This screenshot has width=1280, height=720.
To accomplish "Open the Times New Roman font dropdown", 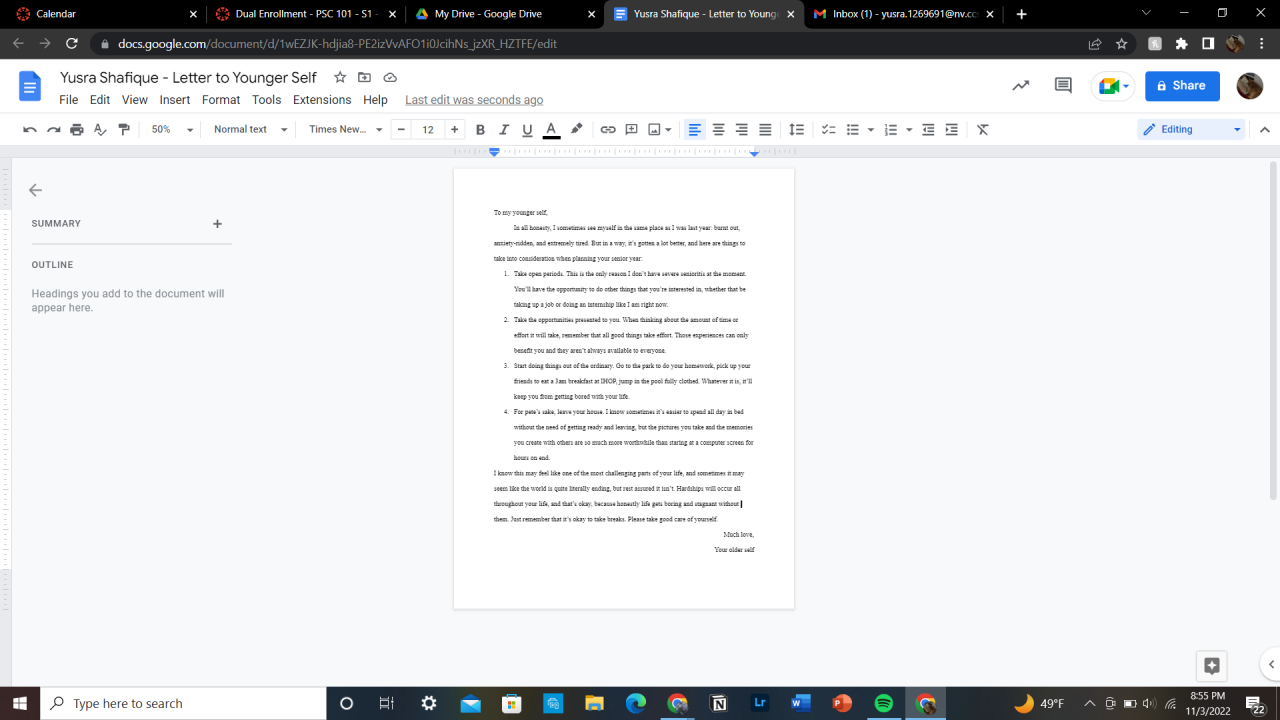I will [x=345, y=129].
